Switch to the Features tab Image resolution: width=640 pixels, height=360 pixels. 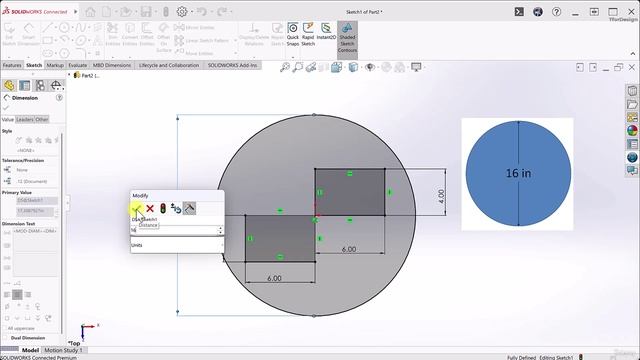click(12, 65)
